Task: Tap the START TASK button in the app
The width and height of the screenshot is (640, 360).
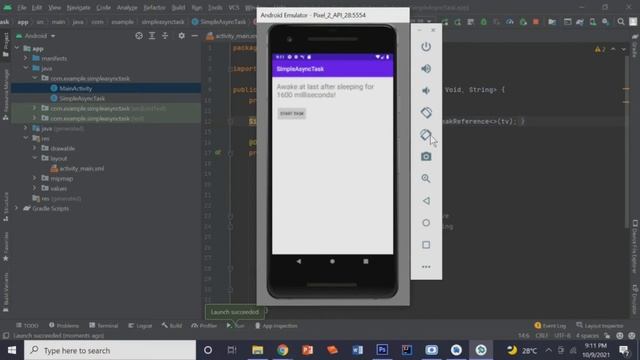Action: (292, 113)
